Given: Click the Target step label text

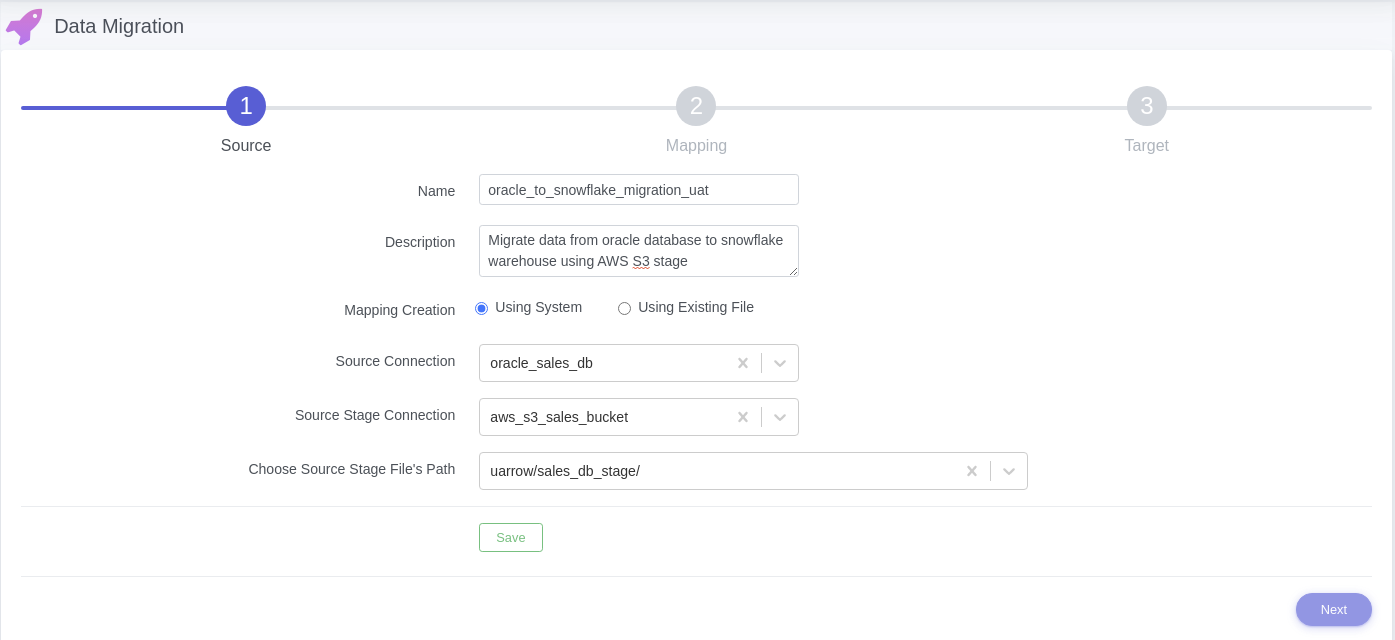Looking at the screenshot, I should tap(1147, 145).
